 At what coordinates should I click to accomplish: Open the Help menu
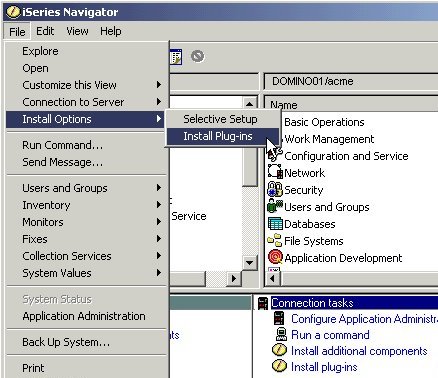click(111, 31)
